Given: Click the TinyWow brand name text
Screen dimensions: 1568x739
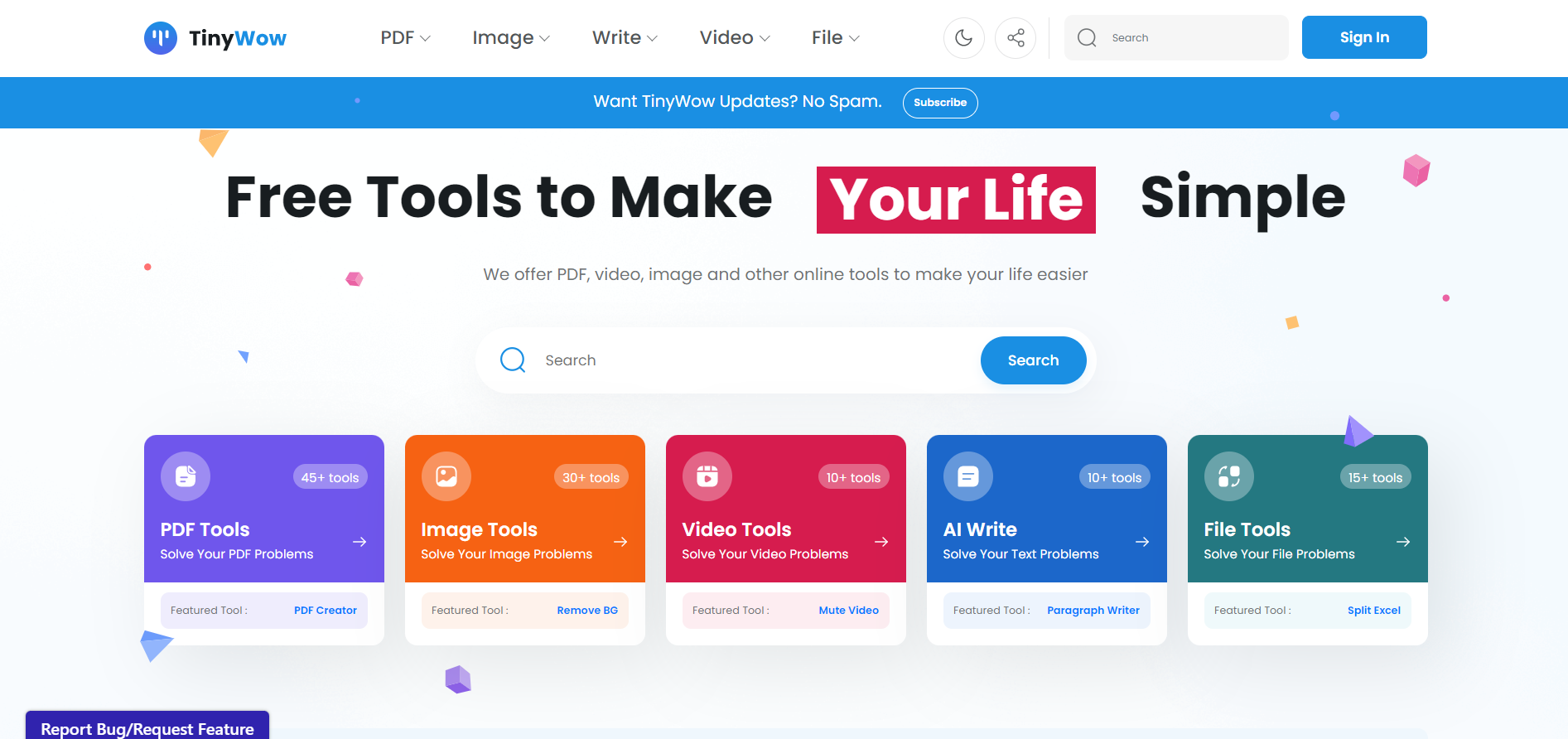Looking at the screenshot, I should coord(238,39).
